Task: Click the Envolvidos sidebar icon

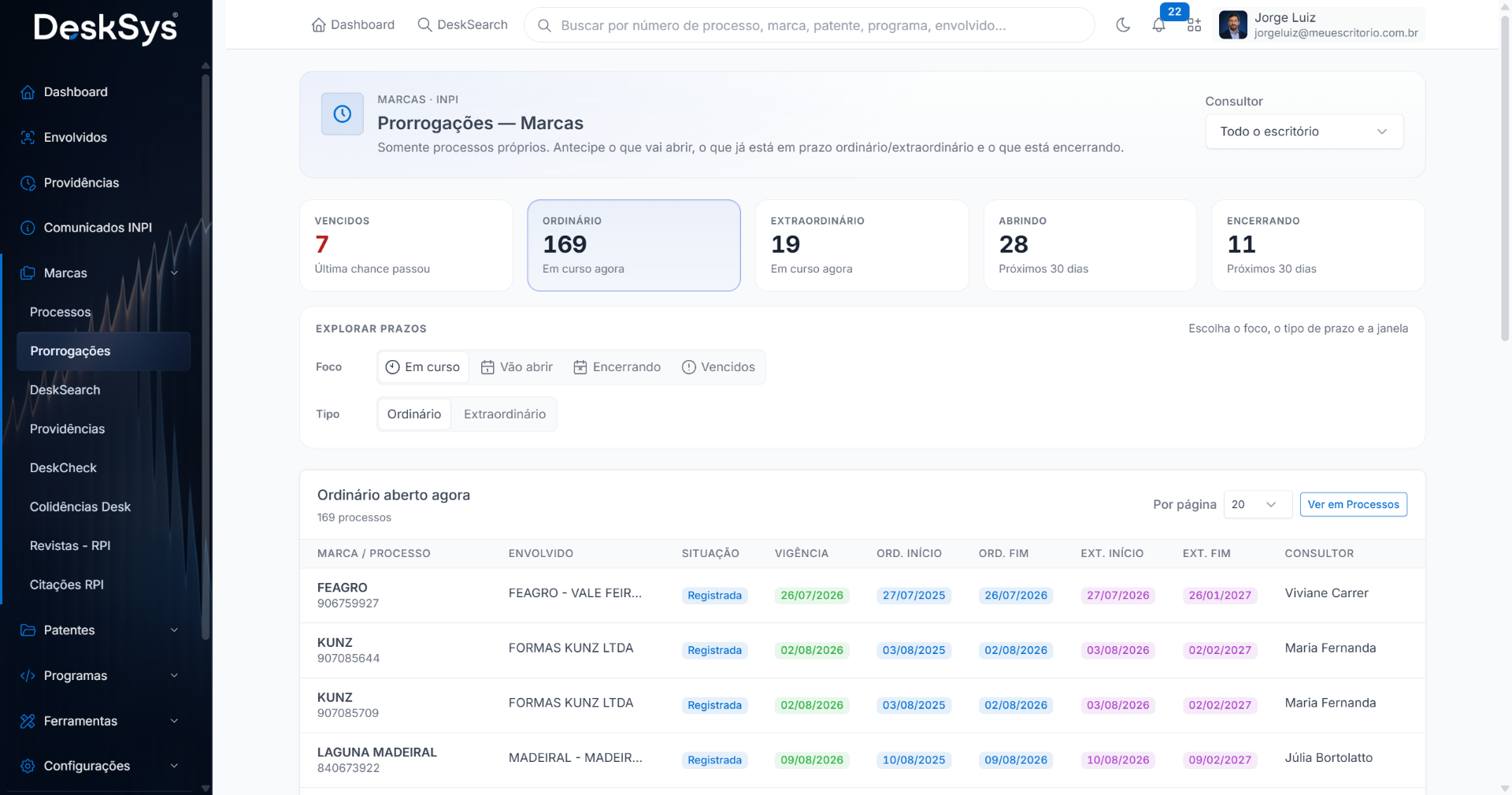Action: pos(28,137)
